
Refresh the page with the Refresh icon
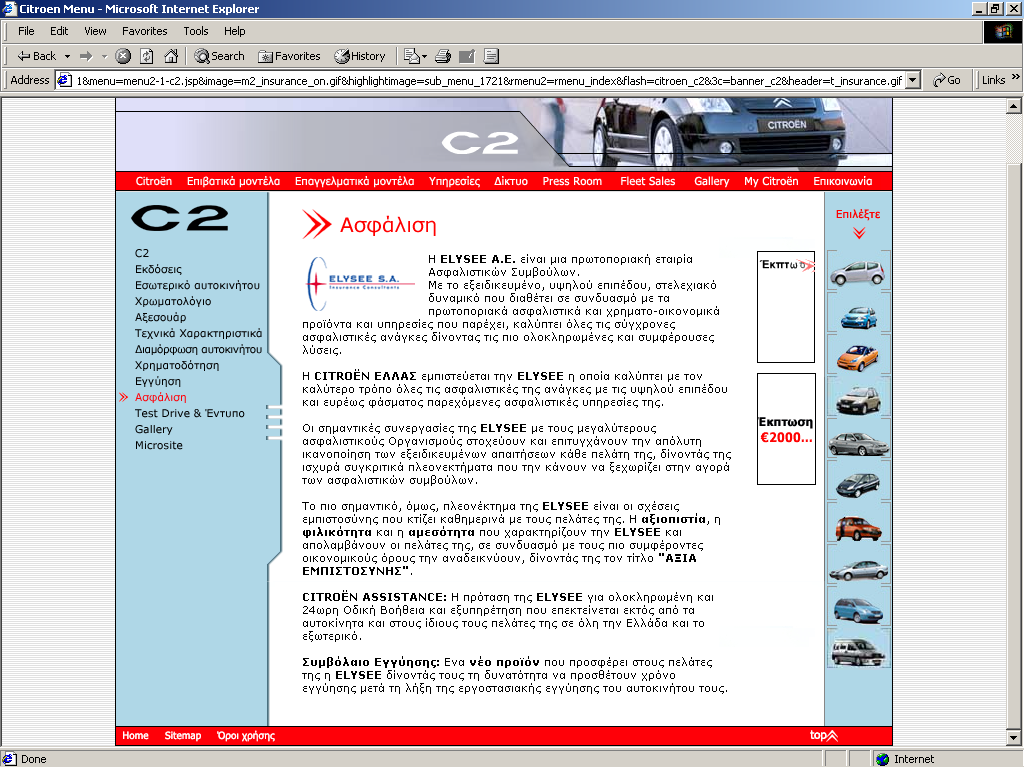pos(147,56)
